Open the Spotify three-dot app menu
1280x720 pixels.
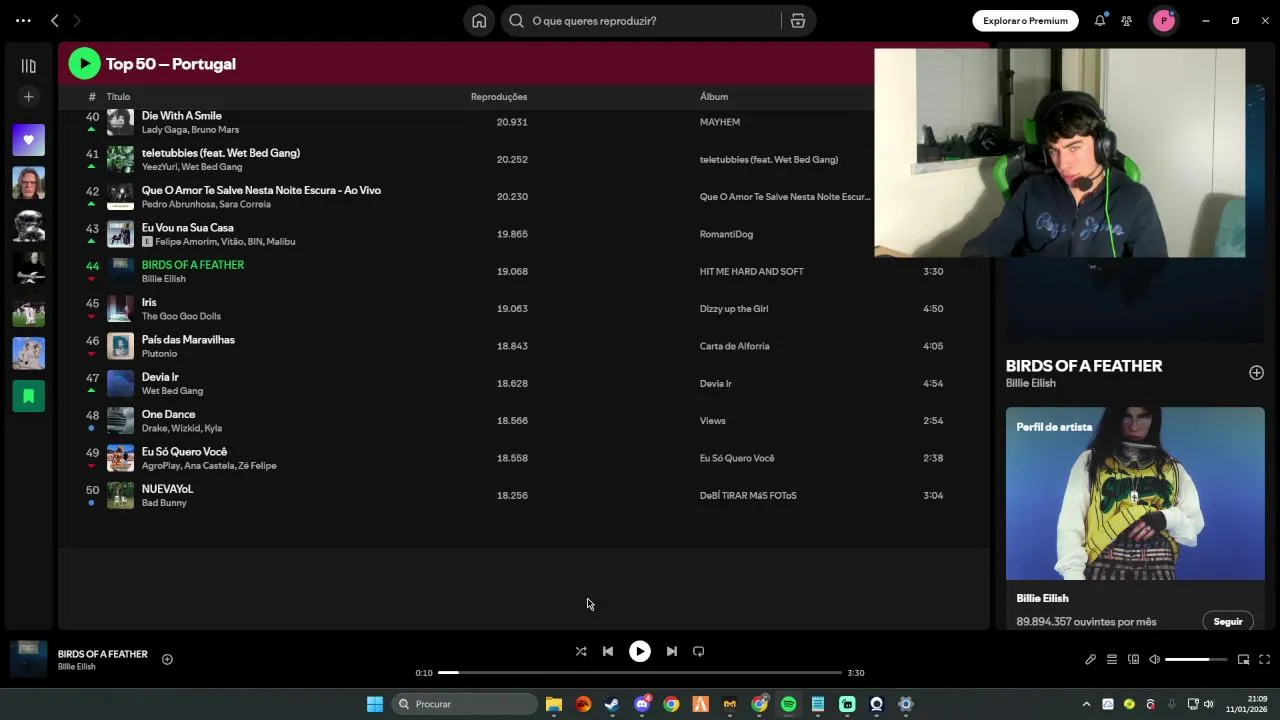click(23, 20)
